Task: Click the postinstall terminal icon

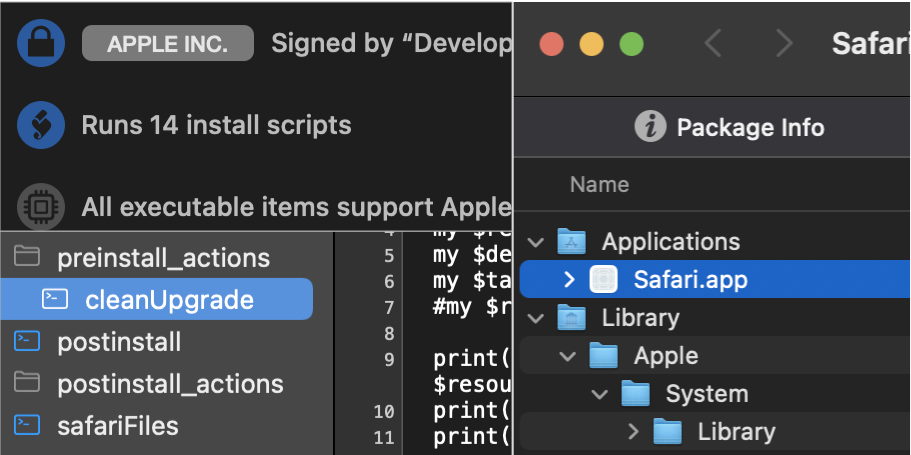Action: point(27,341)
